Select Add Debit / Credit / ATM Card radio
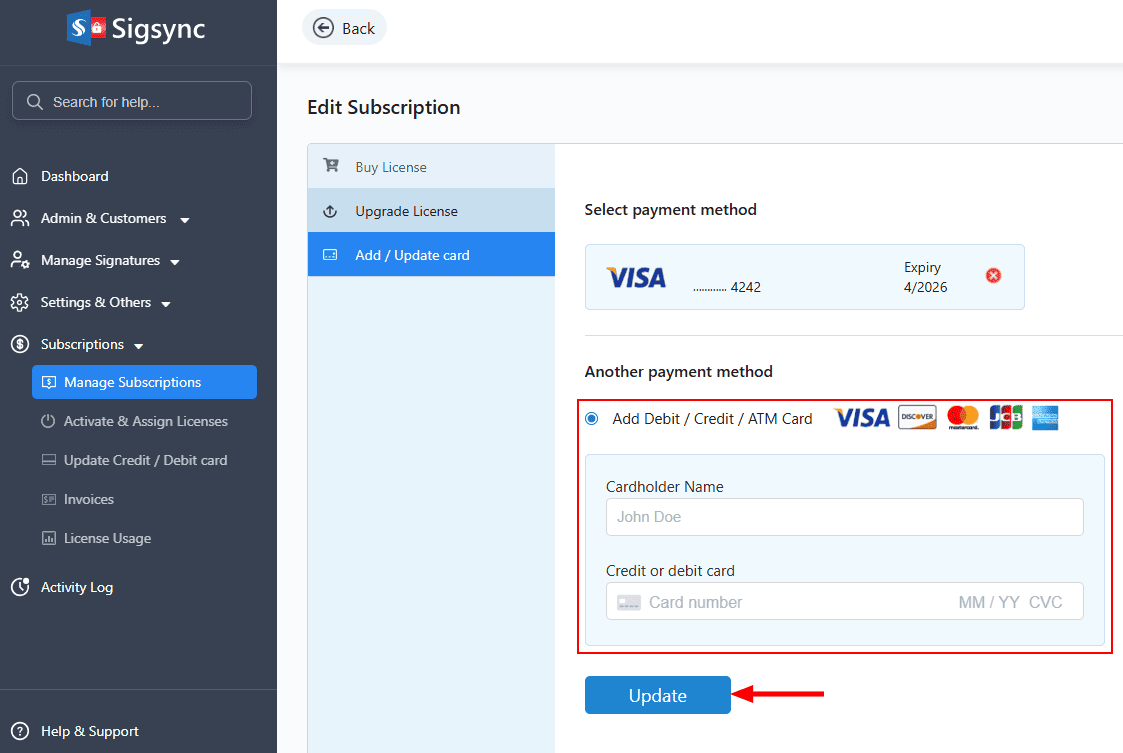 pyautogui.click(x=592, y=419)
